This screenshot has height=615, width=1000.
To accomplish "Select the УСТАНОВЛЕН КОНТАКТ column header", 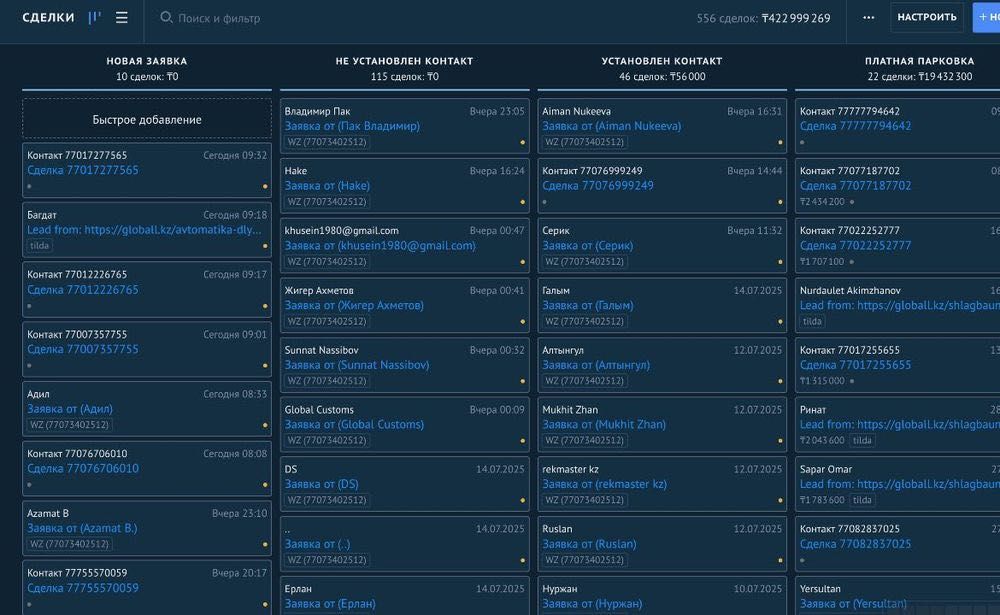I will pos(661,61).
